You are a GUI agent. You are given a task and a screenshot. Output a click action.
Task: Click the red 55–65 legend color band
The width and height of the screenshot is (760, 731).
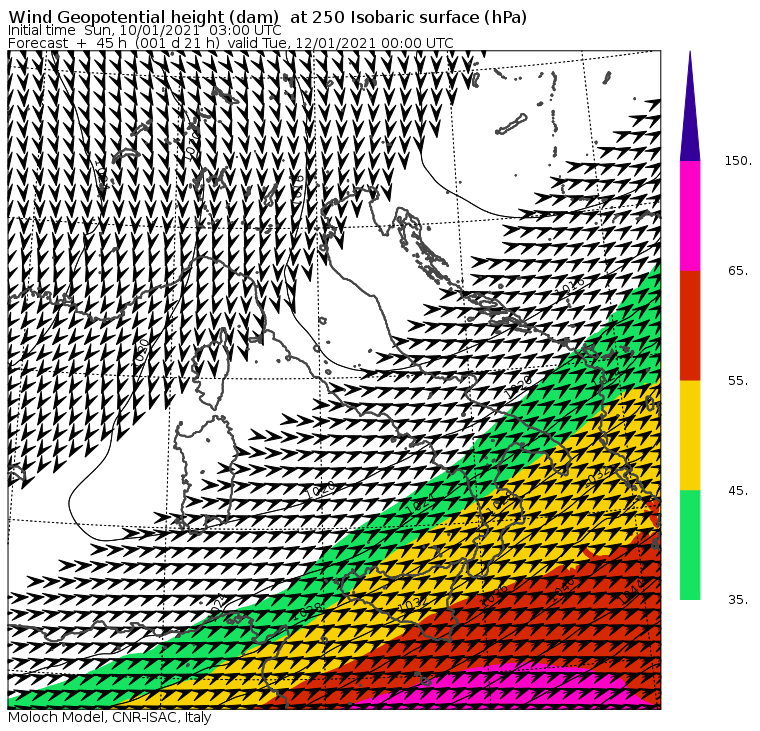pos(690,325)
